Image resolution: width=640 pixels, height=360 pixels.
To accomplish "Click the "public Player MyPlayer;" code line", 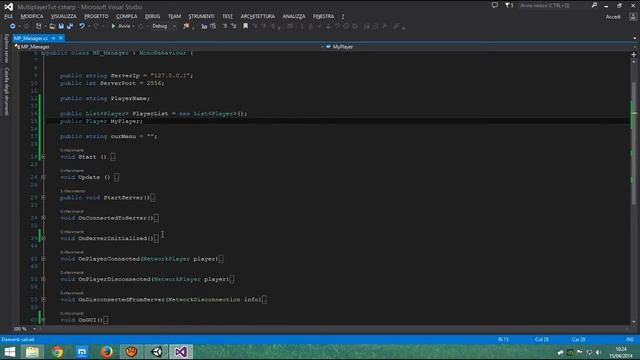I will click(x=101, y=121).
